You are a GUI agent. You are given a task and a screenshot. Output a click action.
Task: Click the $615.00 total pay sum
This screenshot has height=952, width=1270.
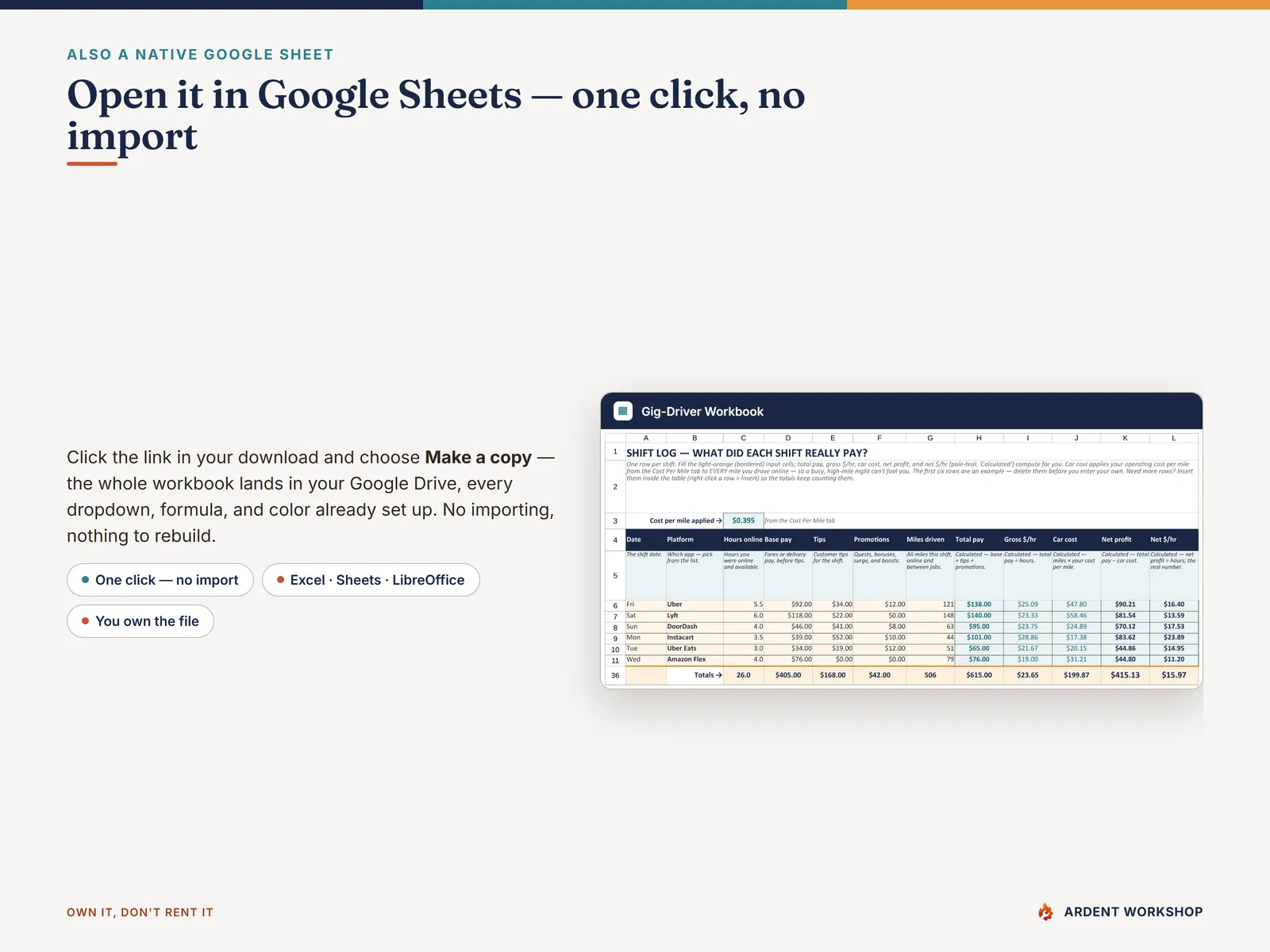click(x=979, y=676)
